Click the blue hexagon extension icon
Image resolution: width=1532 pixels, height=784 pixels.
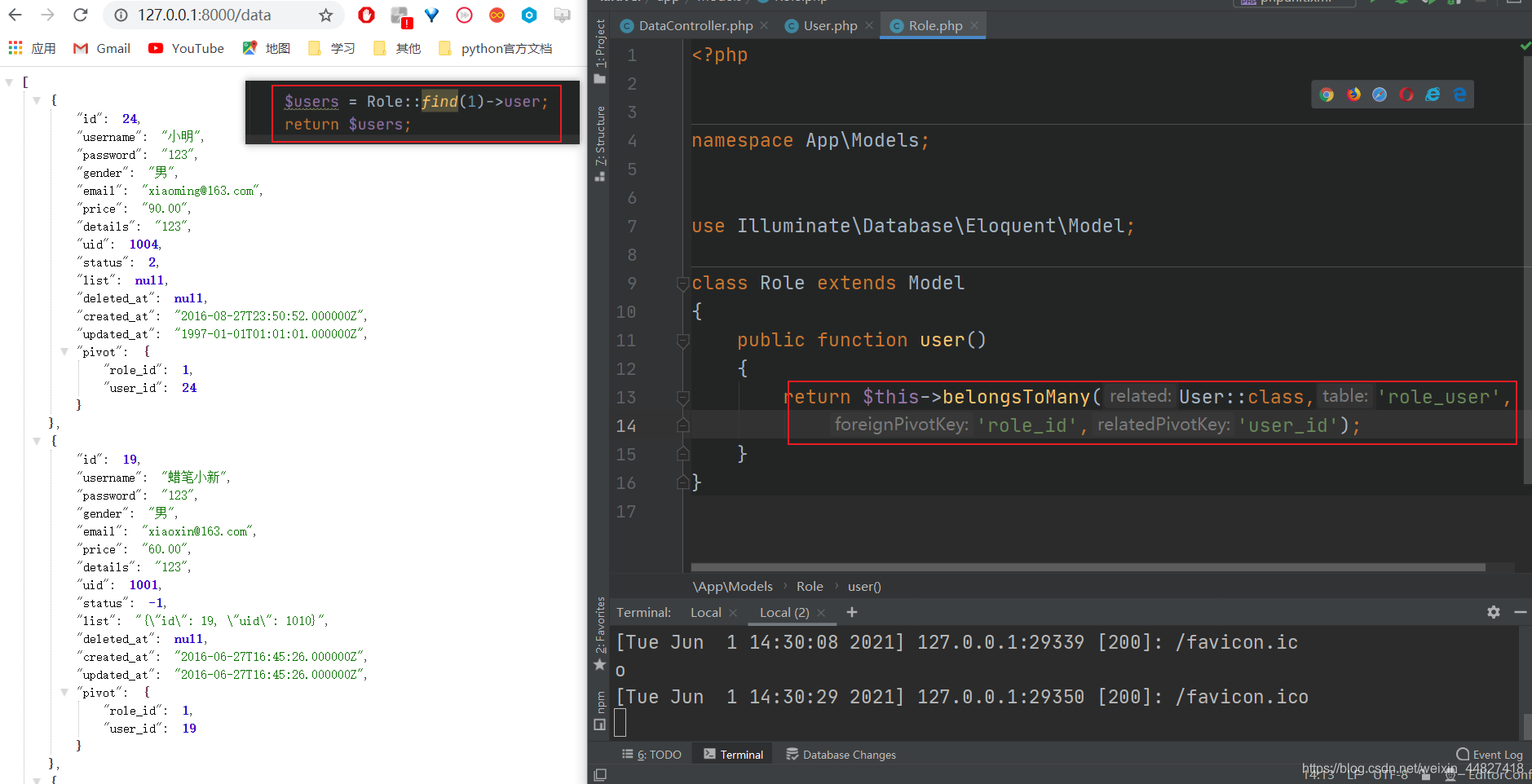529,15
